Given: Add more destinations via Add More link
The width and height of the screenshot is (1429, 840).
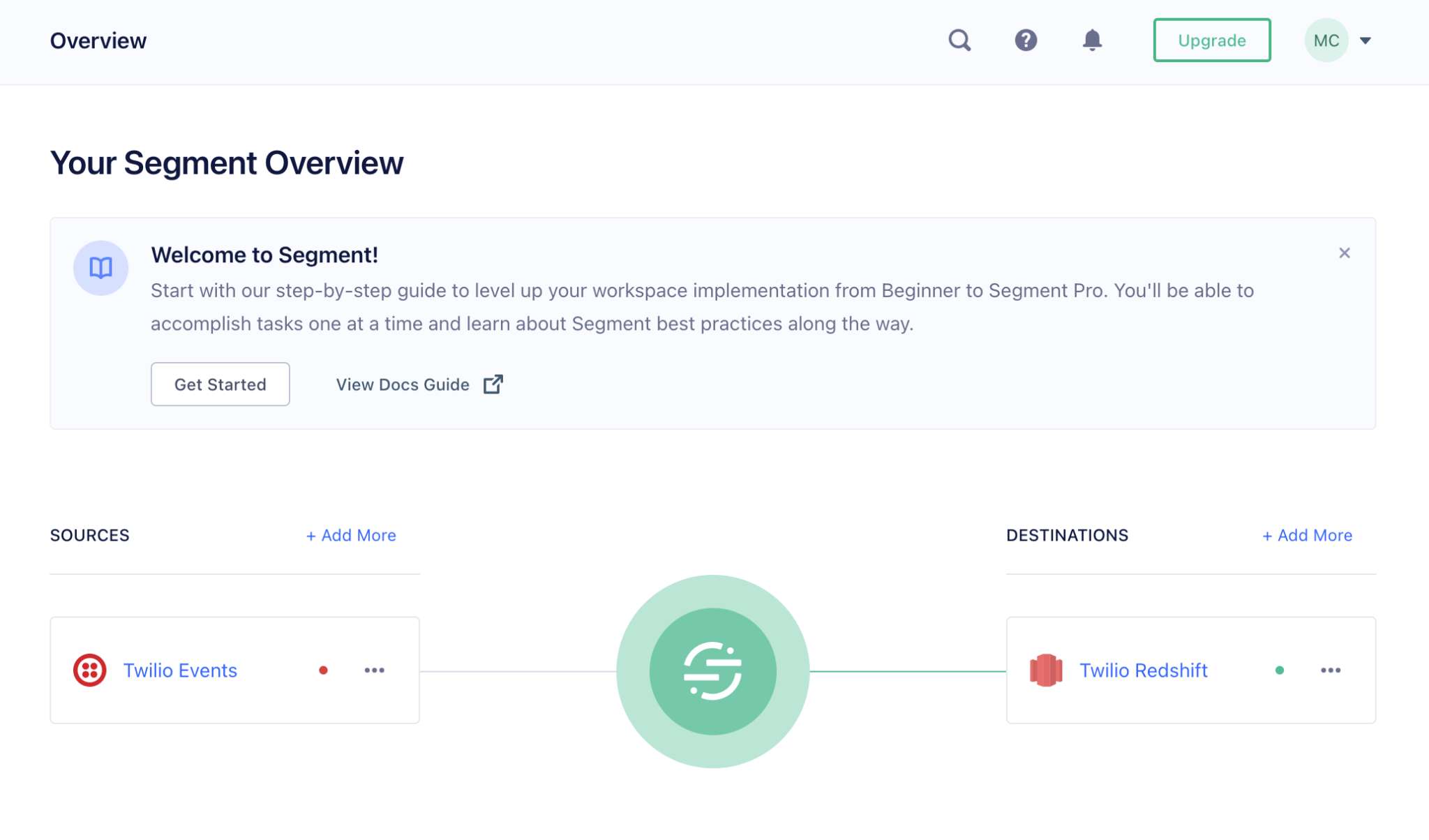Looking at the screenshot, I should coord(1306,535).
